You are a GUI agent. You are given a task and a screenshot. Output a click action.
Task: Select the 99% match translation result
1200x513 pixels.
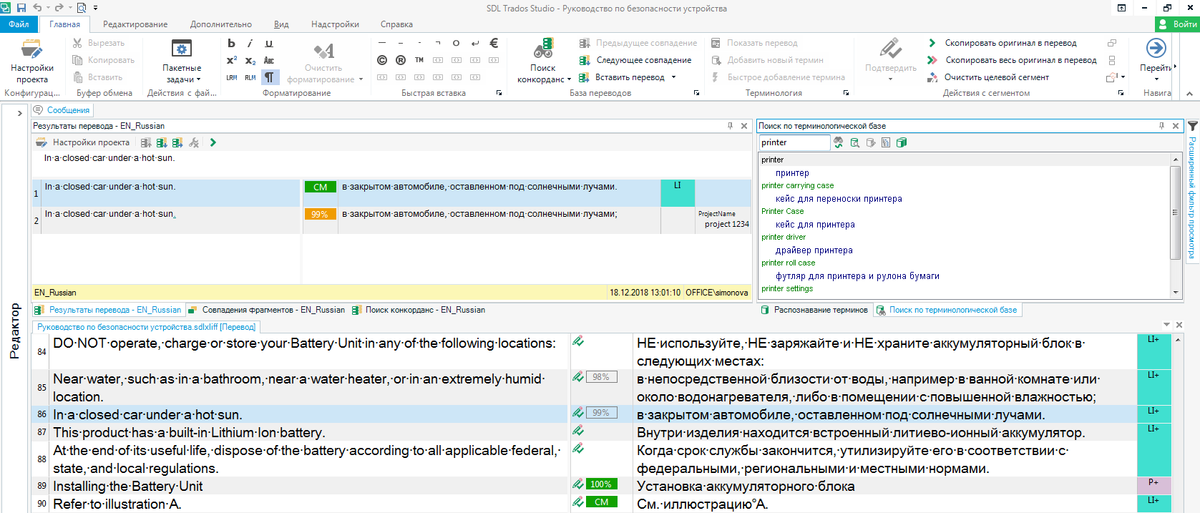click(391, 220)
